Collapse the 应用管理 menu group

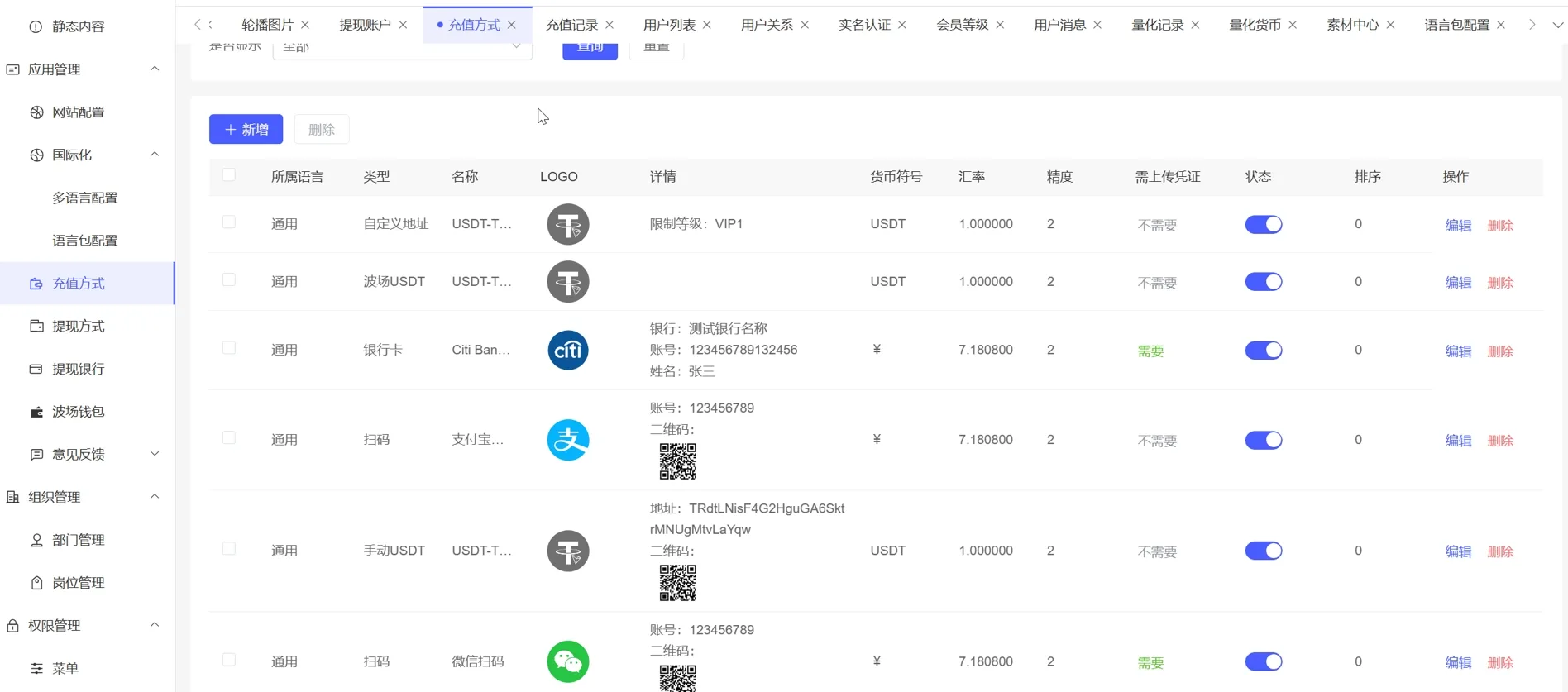coord(155,69)
